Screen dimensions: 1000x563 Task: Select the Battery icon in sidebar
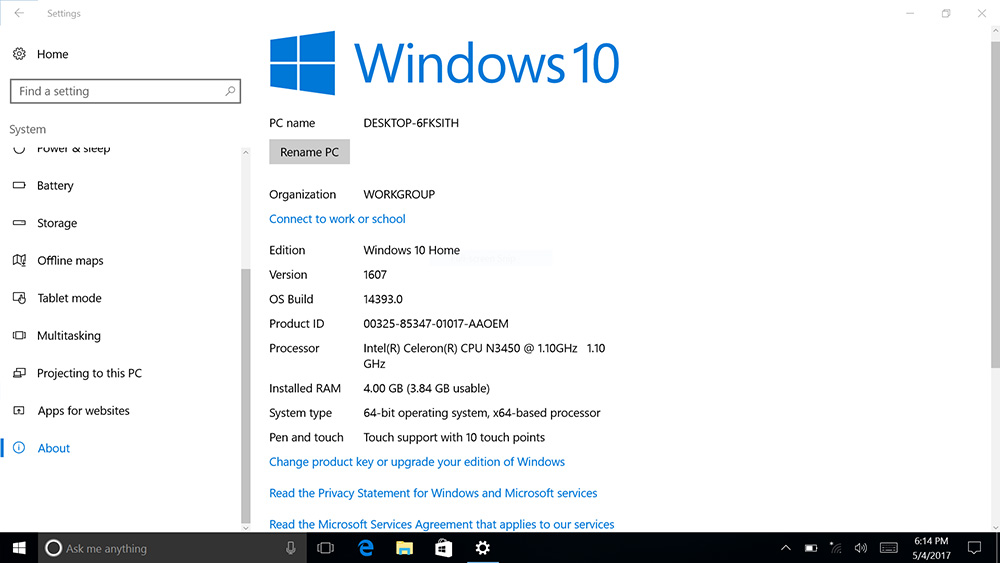pos(19,186)
